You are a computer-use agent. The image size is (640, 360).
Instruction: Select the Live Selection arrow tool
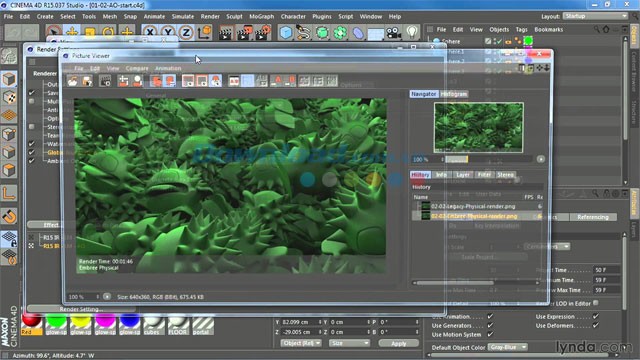coord(53,32)
